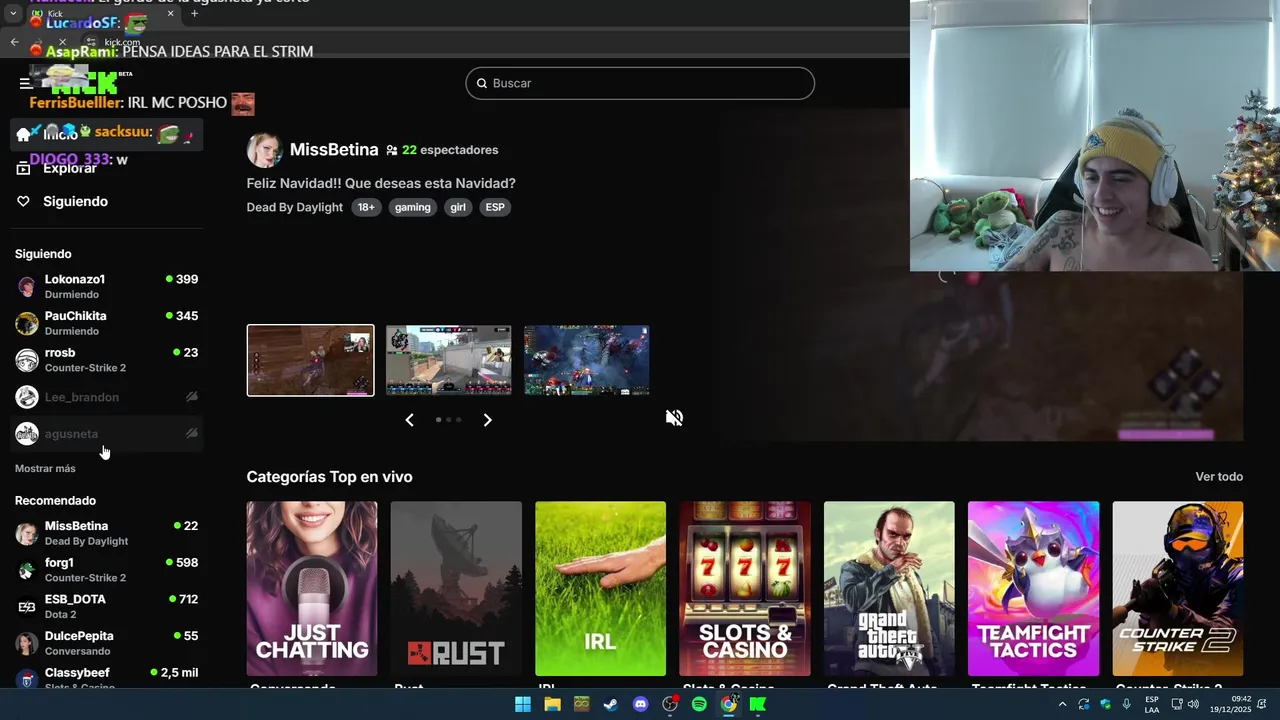Select second featured stream thumbnail
The image size is (1280, 720).
[449, 360]
